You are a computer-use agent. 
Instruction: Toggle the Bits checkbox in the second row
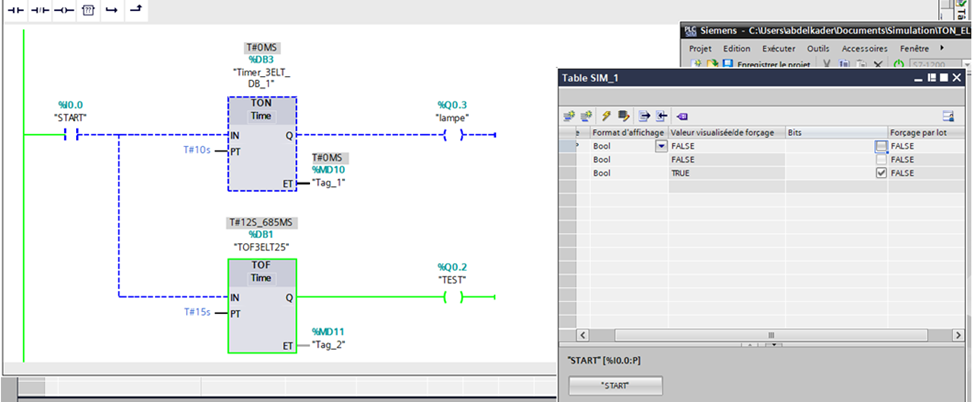coord(880,160)
